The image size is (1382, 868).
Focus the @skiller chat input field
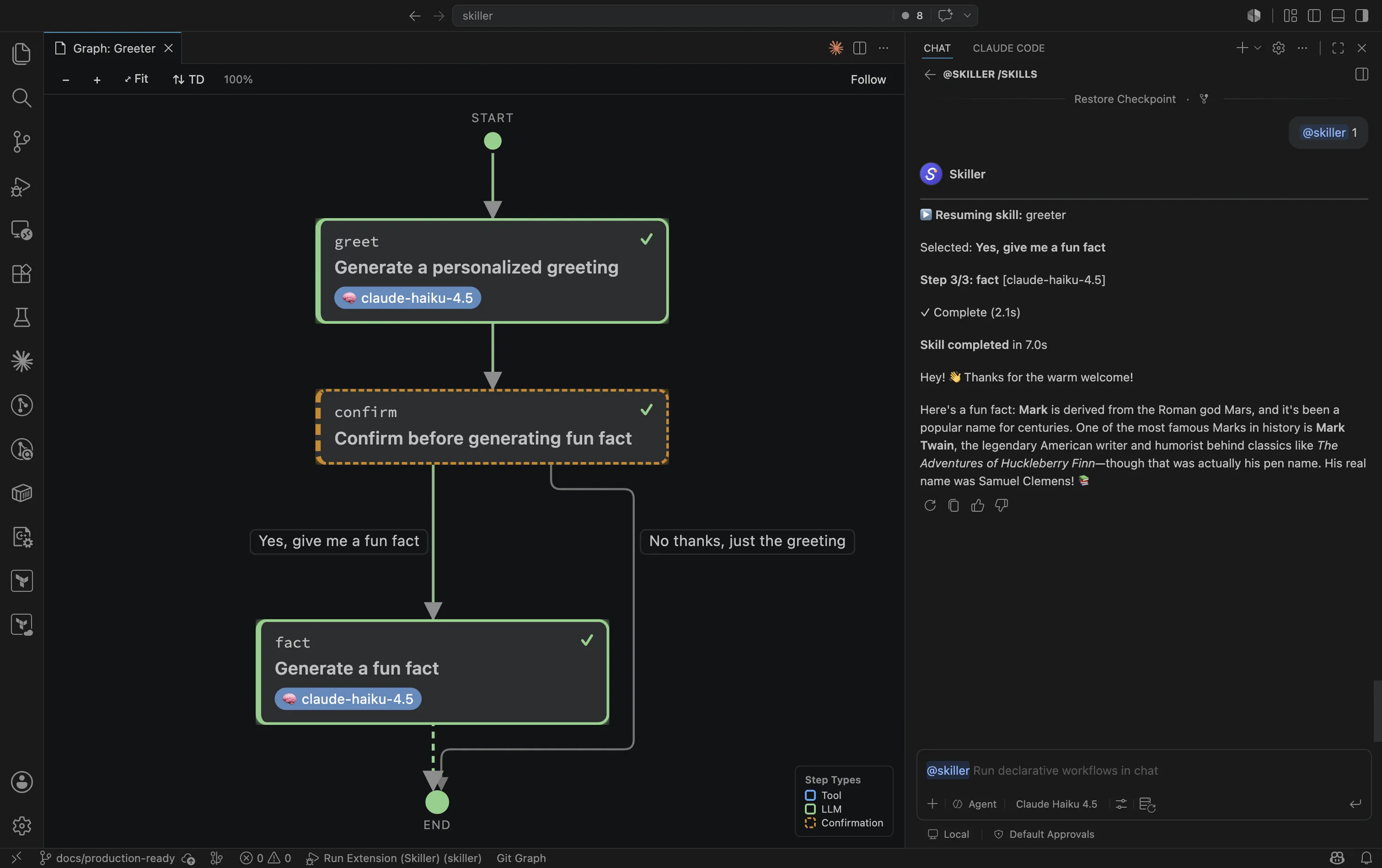[x=1143, y=771]
